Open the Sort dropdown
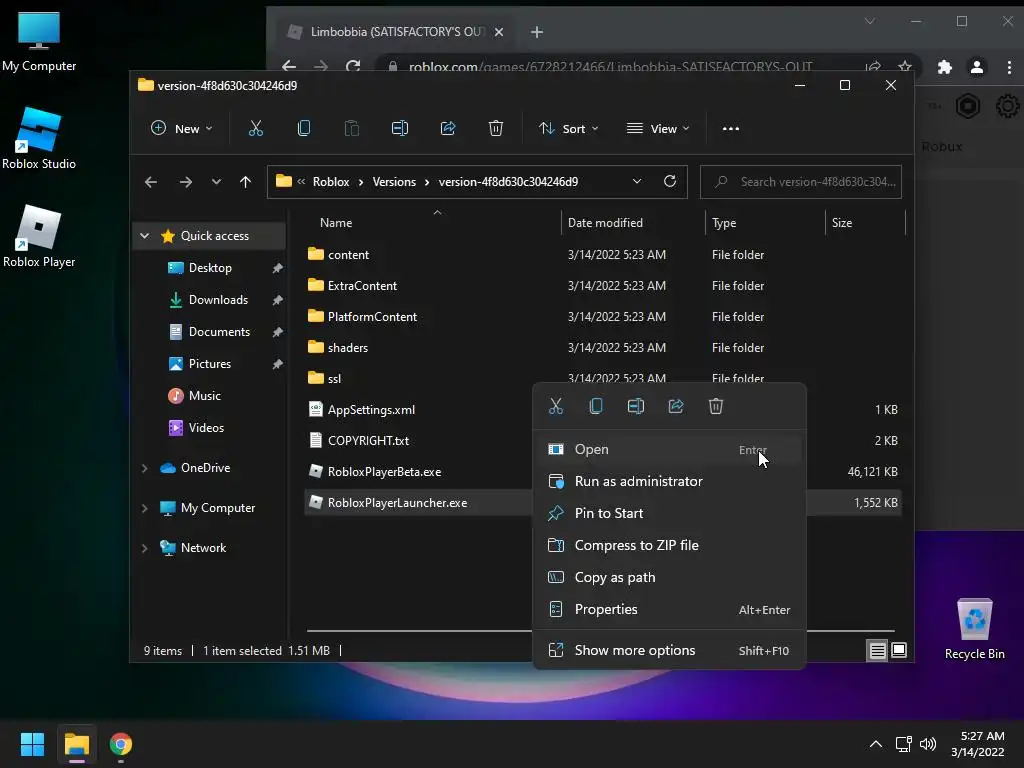This screenshot has height=768, width=1024. (568, 129)
